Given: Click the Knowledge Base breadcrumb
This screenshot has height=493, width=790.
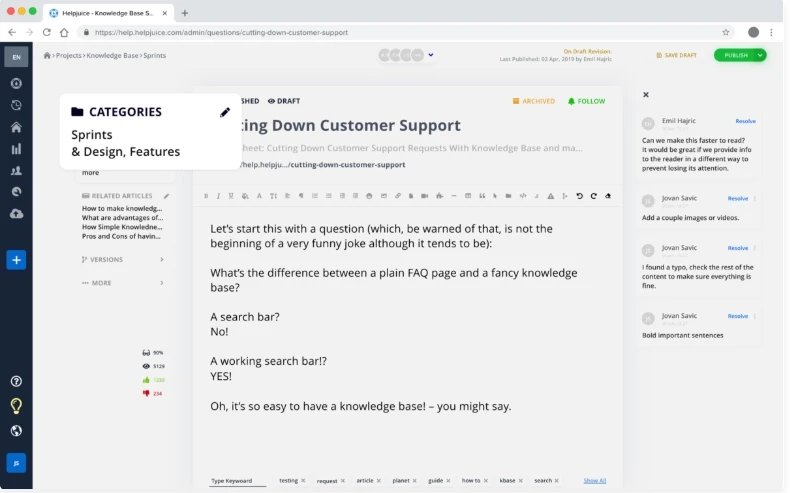Looking at the screenshot, I should click(x=112, y=55).
